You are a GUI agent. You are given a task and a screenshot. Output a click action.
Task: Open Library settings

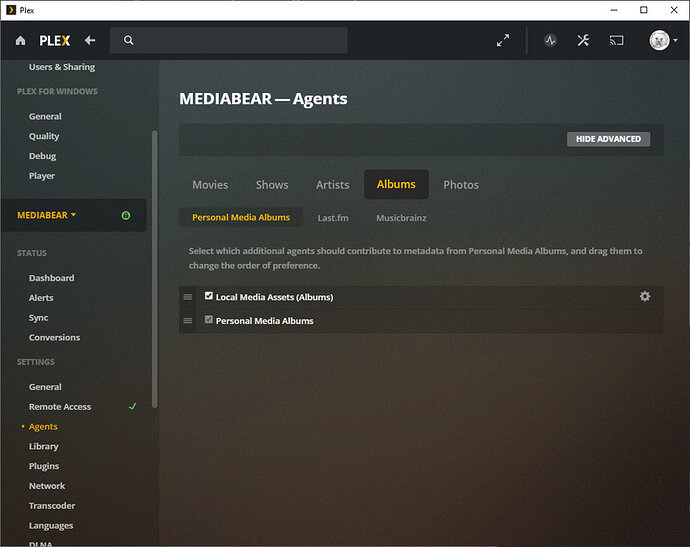pos(44,447)
